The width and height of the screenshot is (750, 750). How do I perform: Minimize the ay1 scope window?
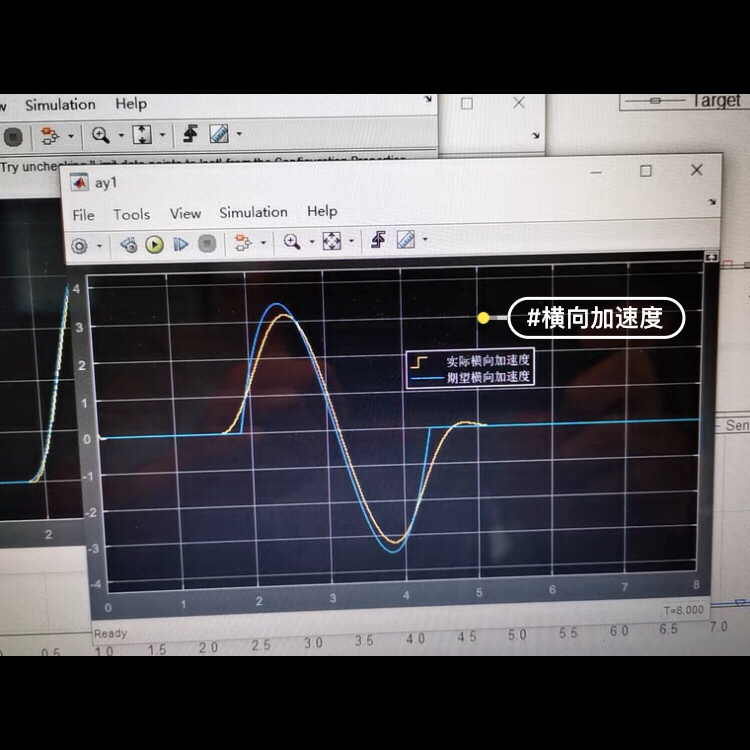(x=596, y=172)
